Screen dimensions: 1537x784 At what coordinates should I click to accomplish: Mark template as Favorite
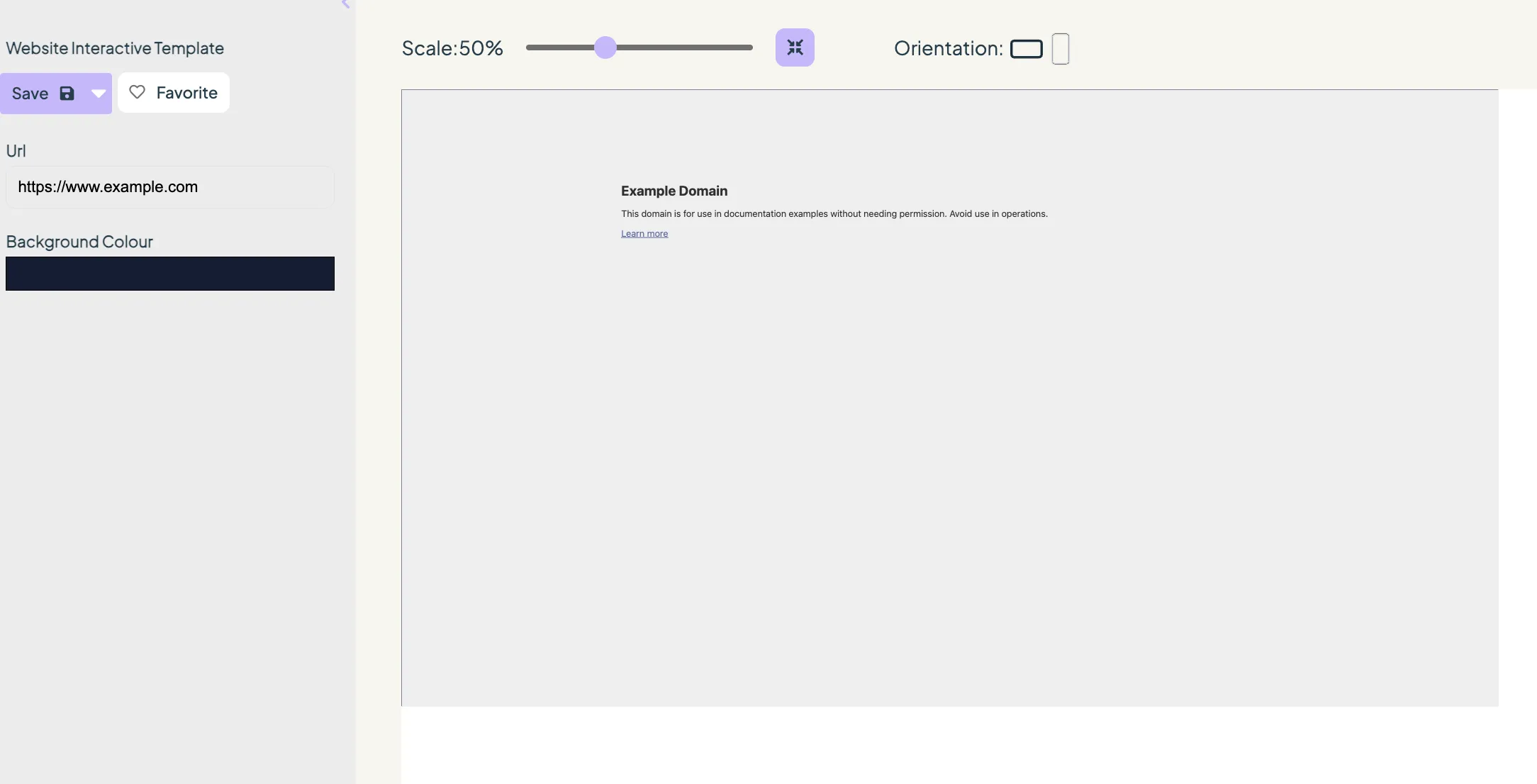click(174, 93)
